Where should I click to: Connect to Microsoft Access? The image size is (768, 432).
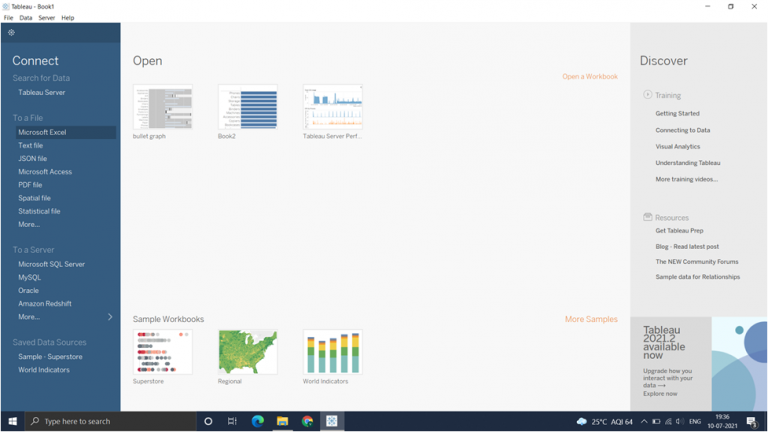[x=45, y=172]
